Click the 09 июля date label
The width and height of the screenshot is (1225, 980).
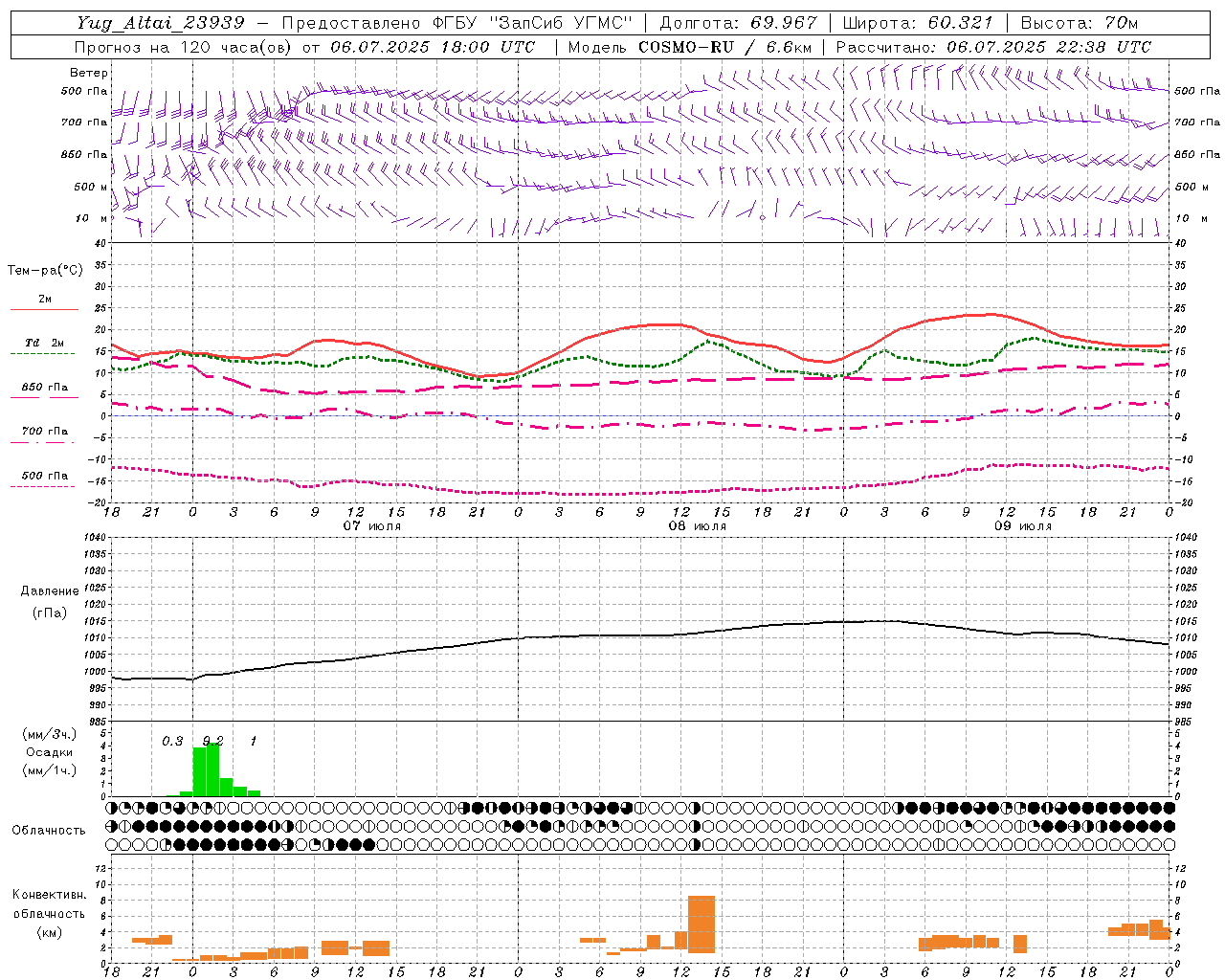coord(1023,526)
